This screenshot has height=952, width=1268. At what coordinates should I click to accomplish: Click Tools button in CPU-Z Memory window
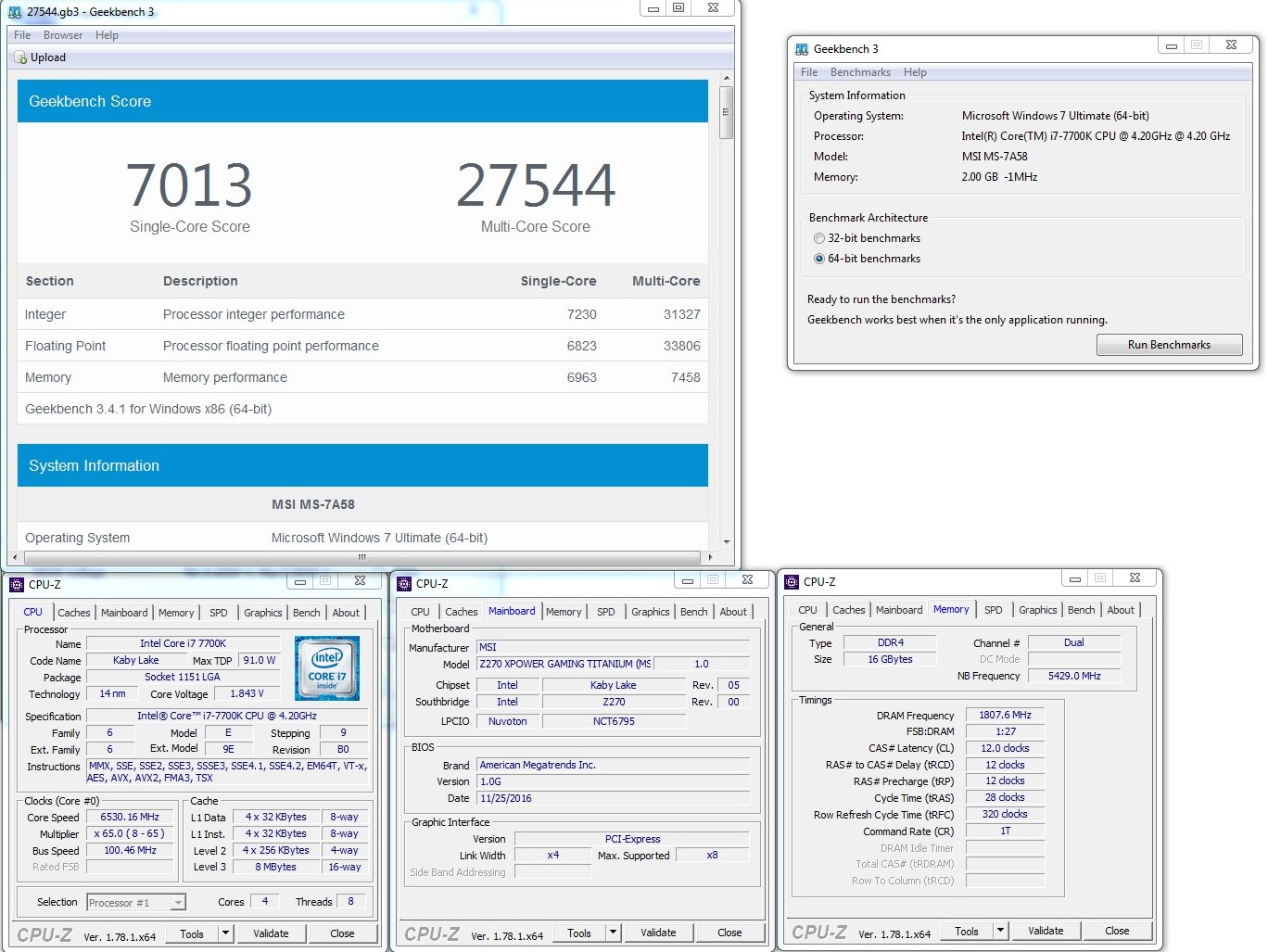coord(967,931)
